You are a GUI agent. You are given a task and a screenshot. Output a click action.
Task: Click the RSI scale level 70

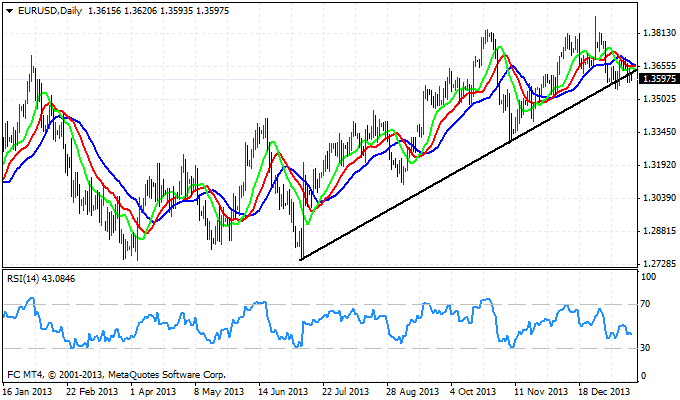[646, 304]
